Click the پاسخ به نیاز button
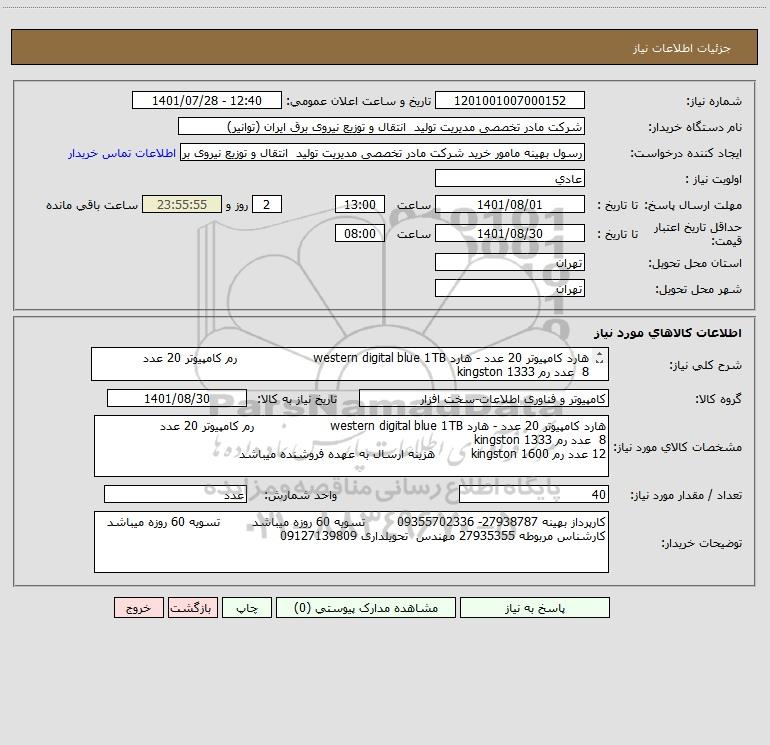Image resolution: width=770 pixels, height=745 pixels. (534, 607)
